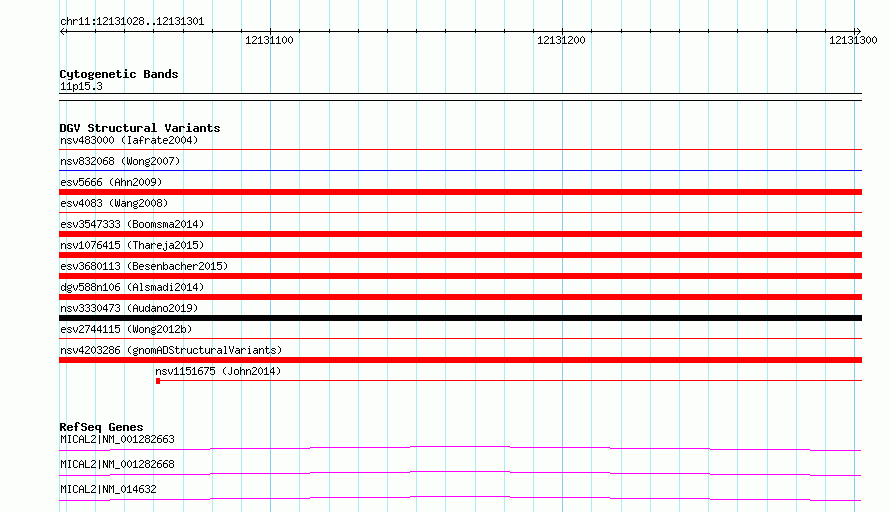This screenshot has width=890, height=512.
Task: Open variant esv5666 (Ahn2009)
Action: point(111,182)
